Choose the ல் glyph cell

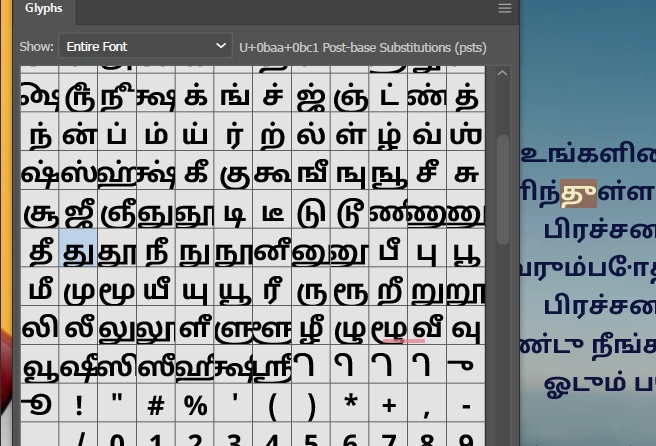point(311,132)
